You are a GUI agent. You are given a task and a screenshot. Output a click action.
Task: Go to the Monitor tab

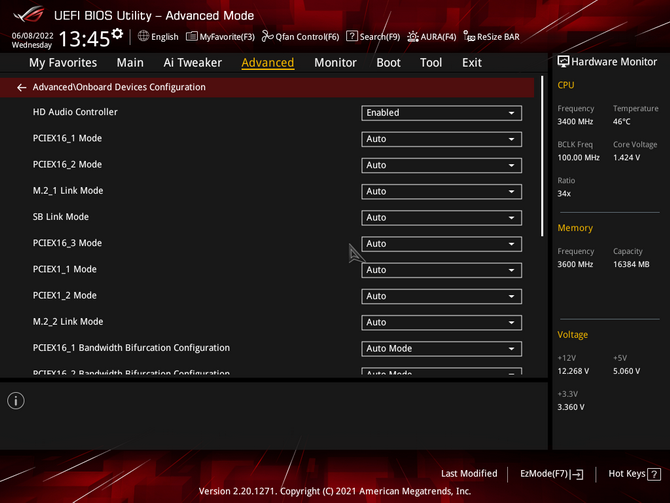point(335,62)
